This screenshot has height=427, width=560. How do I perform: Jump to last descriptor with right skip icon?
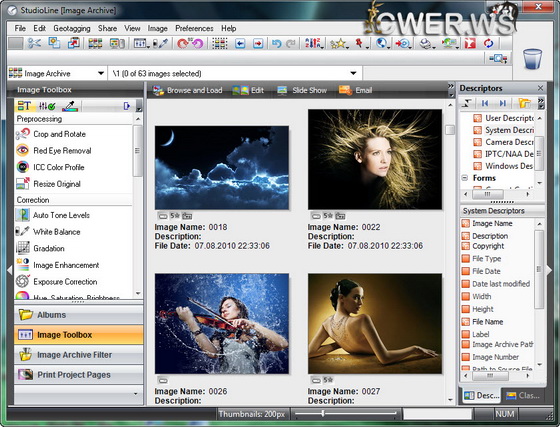pyautogui.click(x=503, y=104)
